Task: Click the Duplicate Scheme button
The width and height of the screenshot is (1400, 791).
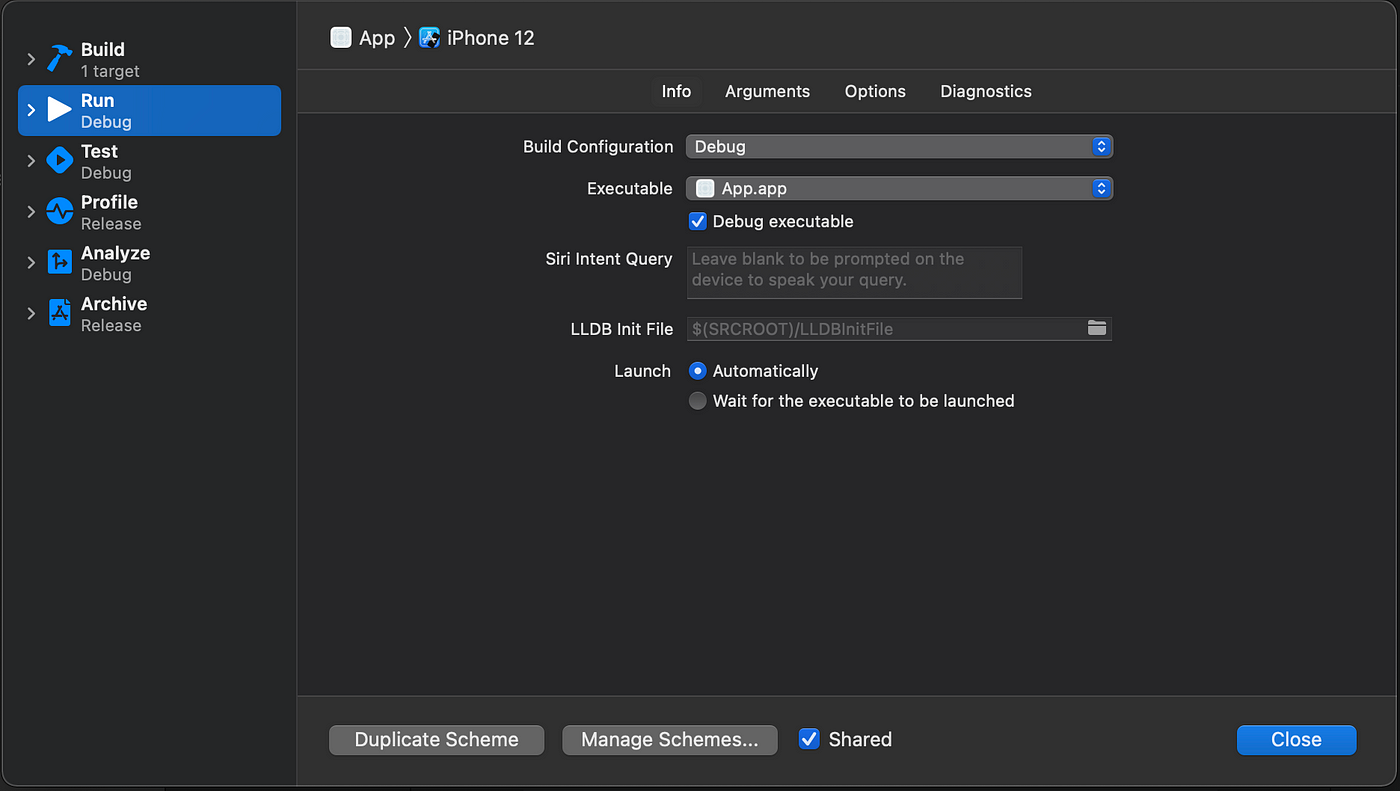Action: point(437,740)
